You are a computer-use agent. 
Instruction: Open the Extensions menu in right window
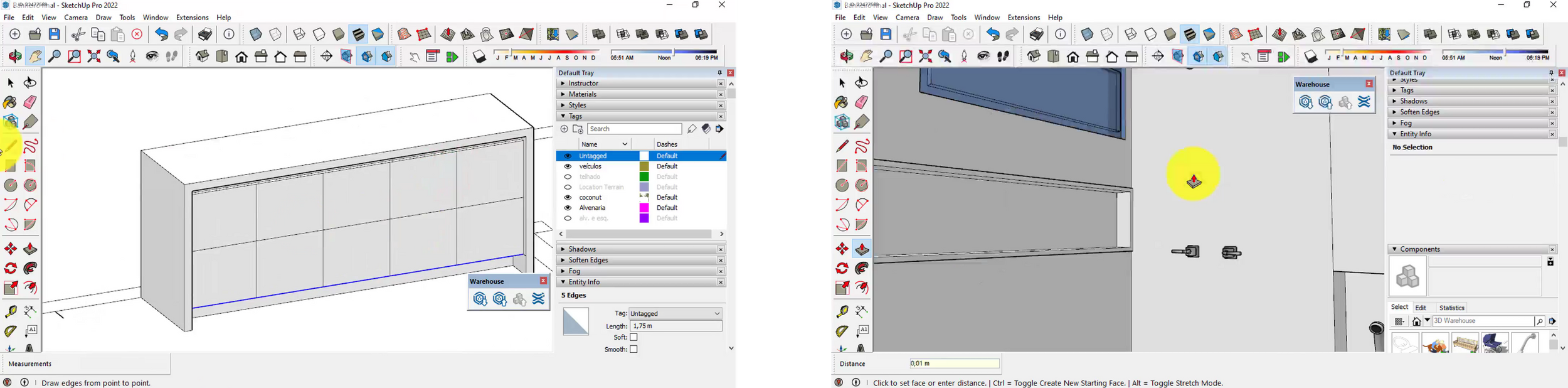click(x=1023, y=18)
